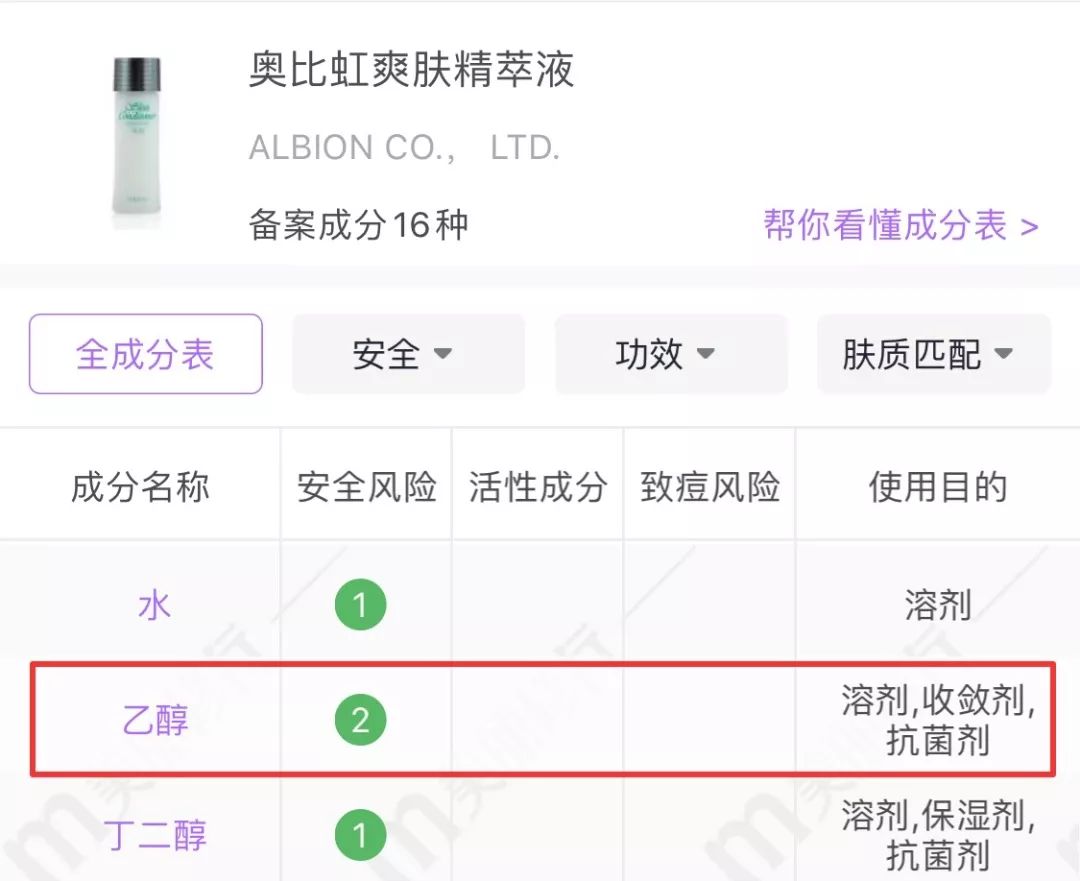The width and height of the screenshot is (1080, 881).
Task: Click the 备案成分16种 text
Action: 358,226
